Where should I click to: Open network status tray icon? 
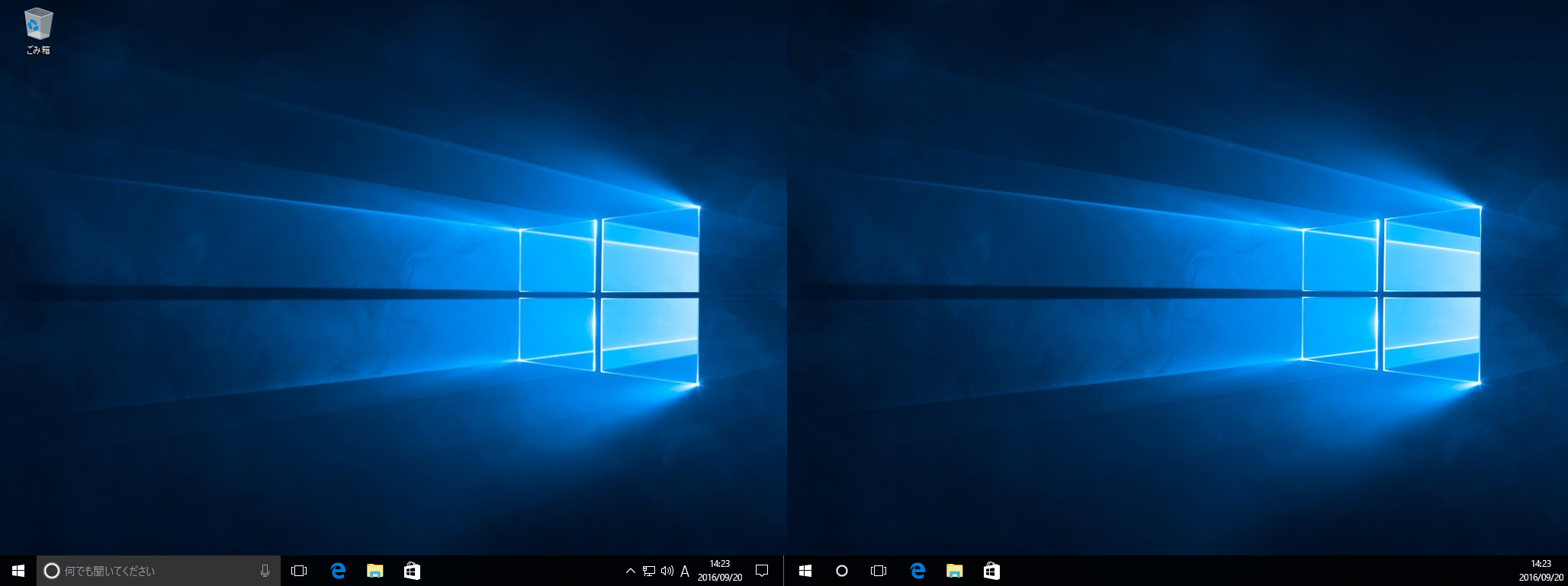pyautogui.click(x=649, y=571)
